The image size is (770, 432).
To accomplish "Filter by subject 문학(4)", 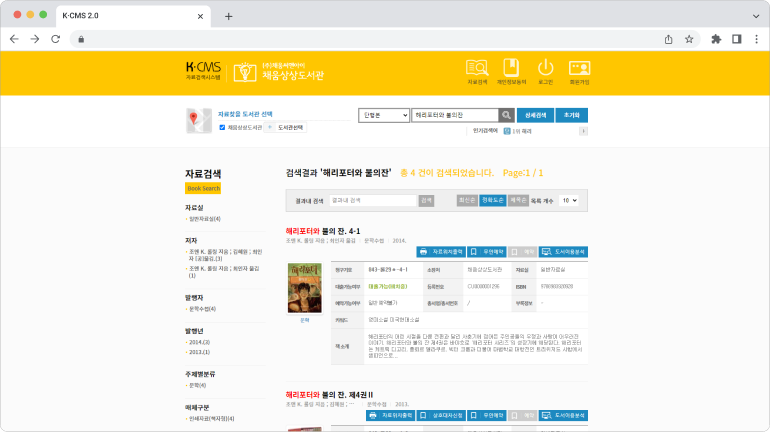I will (x=197, y=385).
